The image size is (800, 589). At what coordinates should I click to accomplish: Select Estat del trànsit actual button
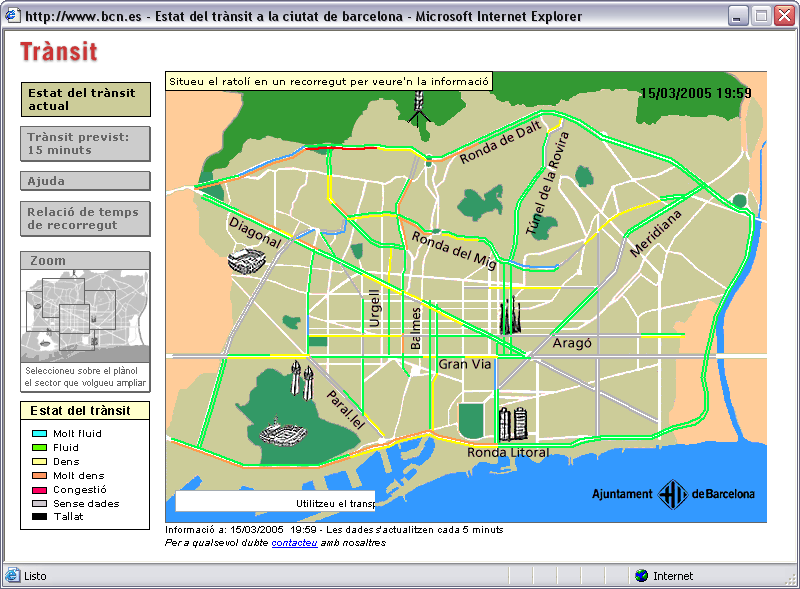(x=86, y=100)
